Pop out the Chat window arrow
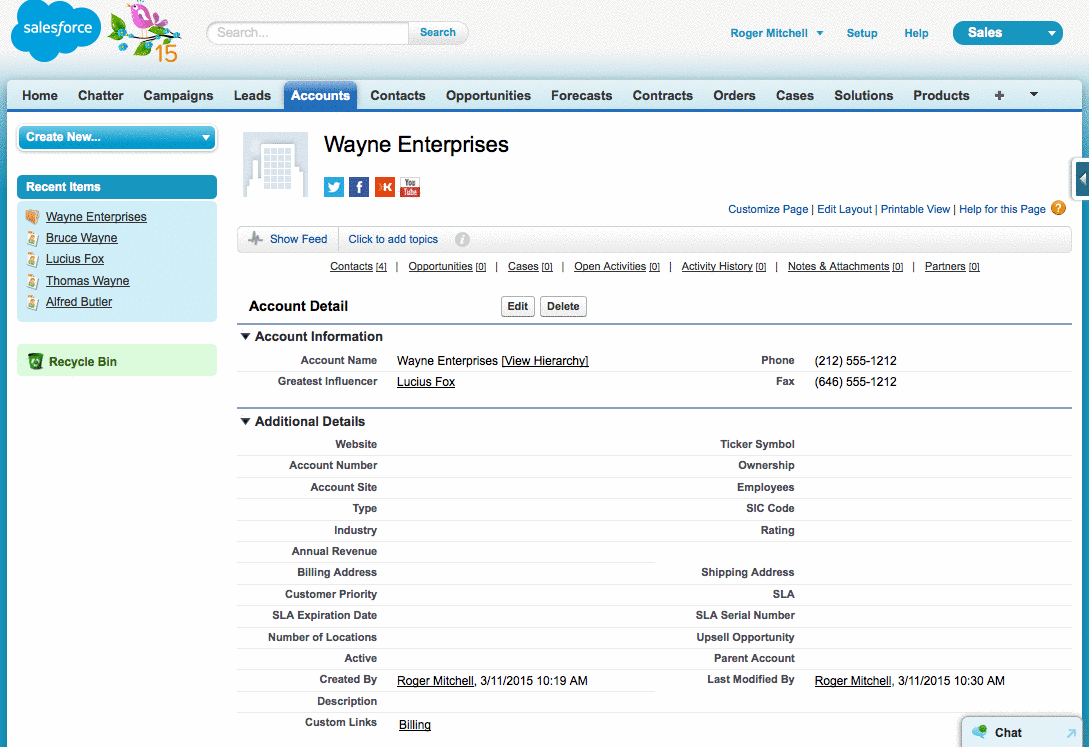 point(1071,732)
